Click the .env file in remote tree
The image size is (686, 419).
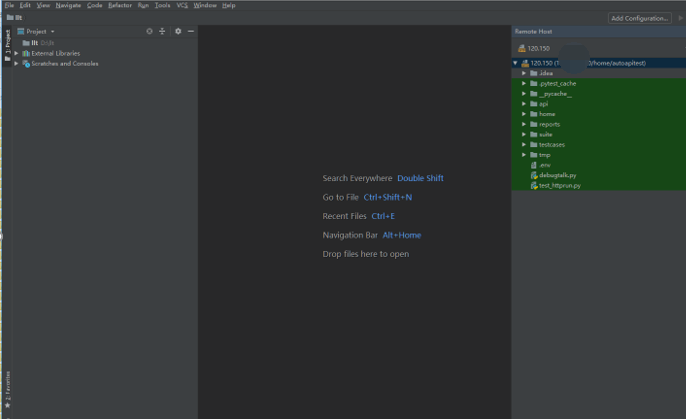544,165
